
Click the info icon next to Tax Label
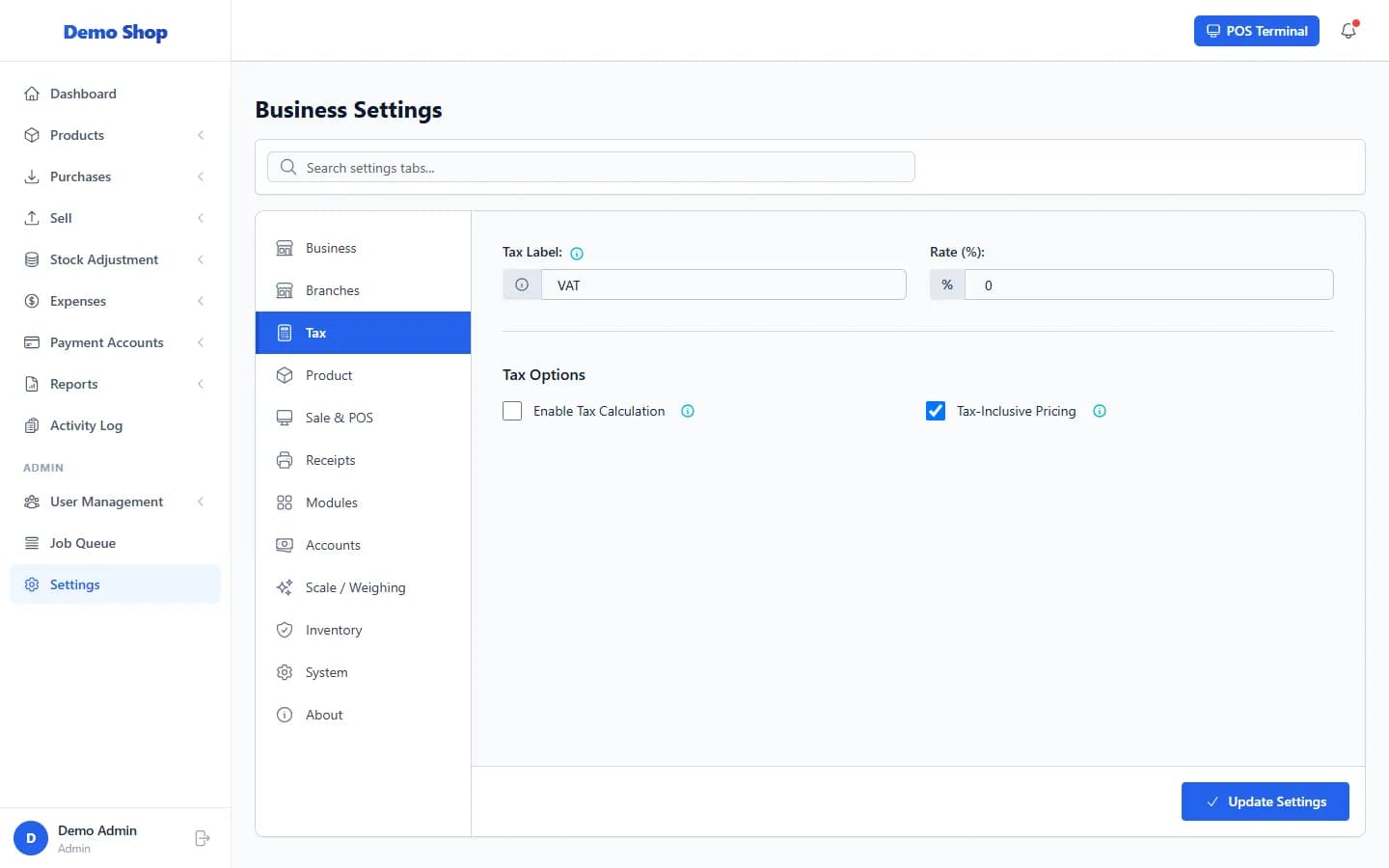(577, 254)
